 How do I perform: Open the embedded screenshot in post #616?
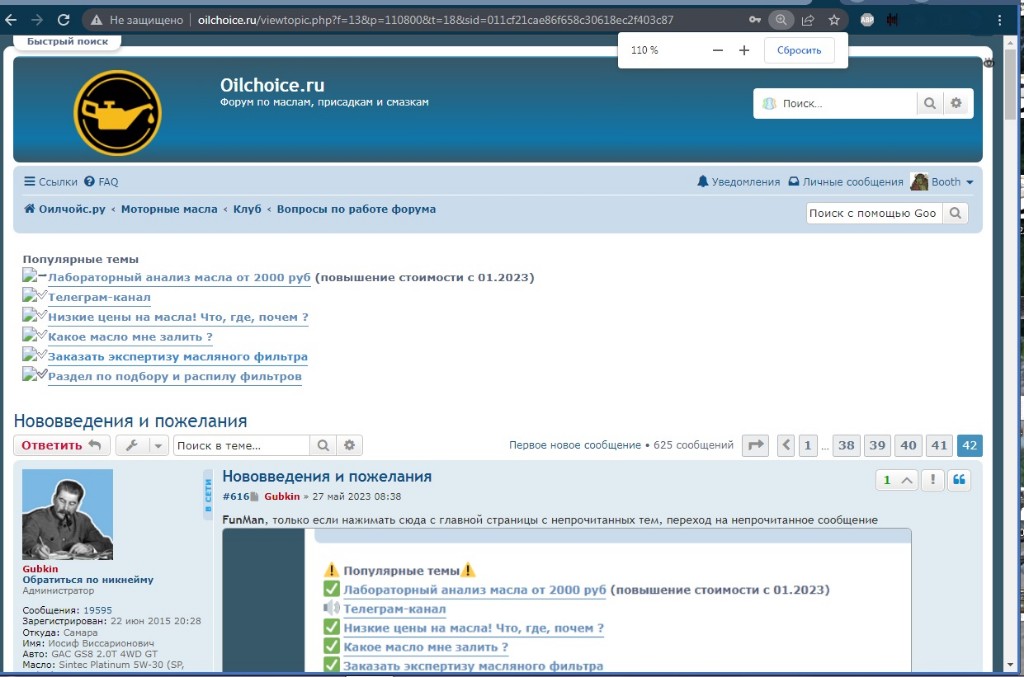pyautogui.click(x=567, y=600)
